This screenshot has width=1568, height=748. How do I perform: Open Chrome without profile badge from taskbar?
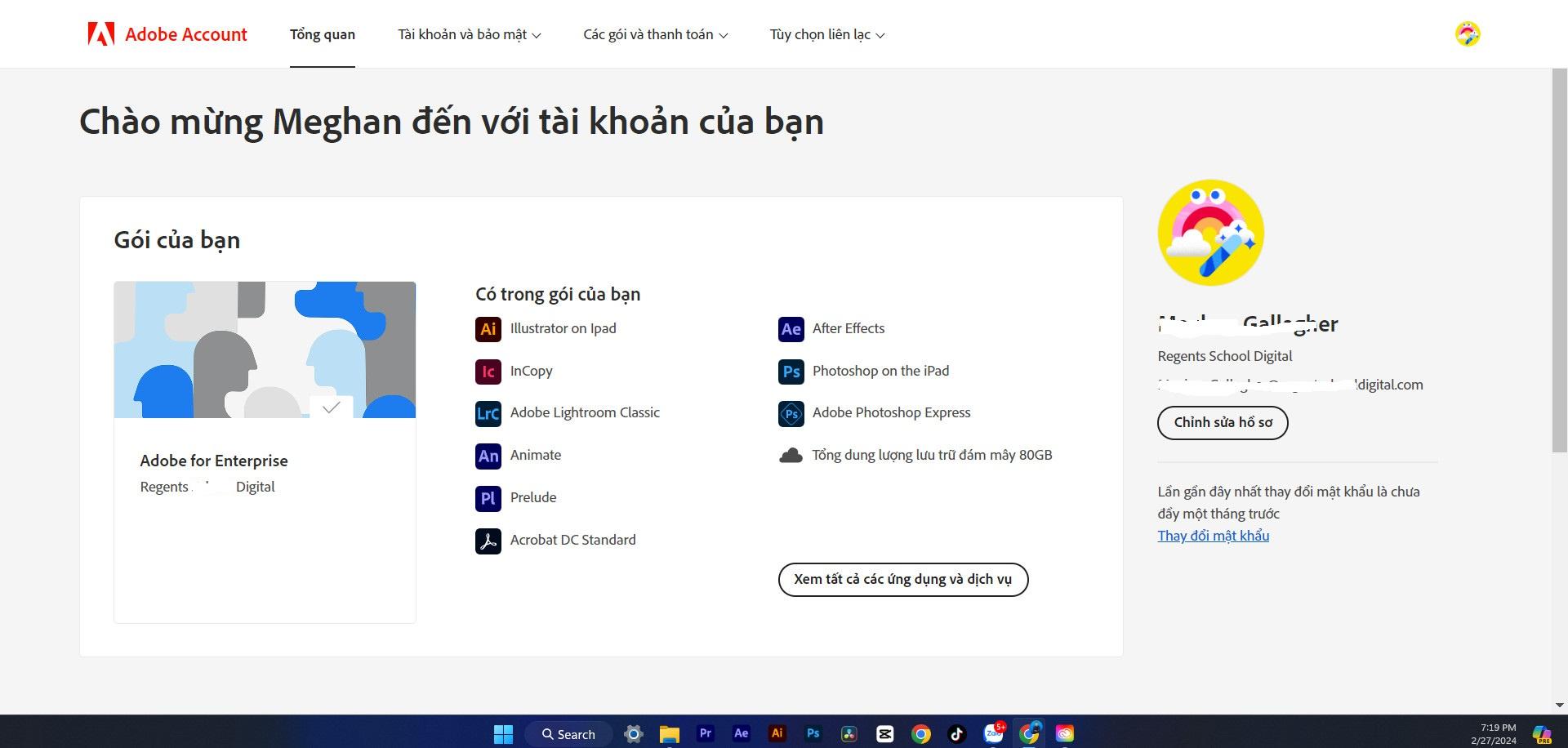tap(921, 734)
